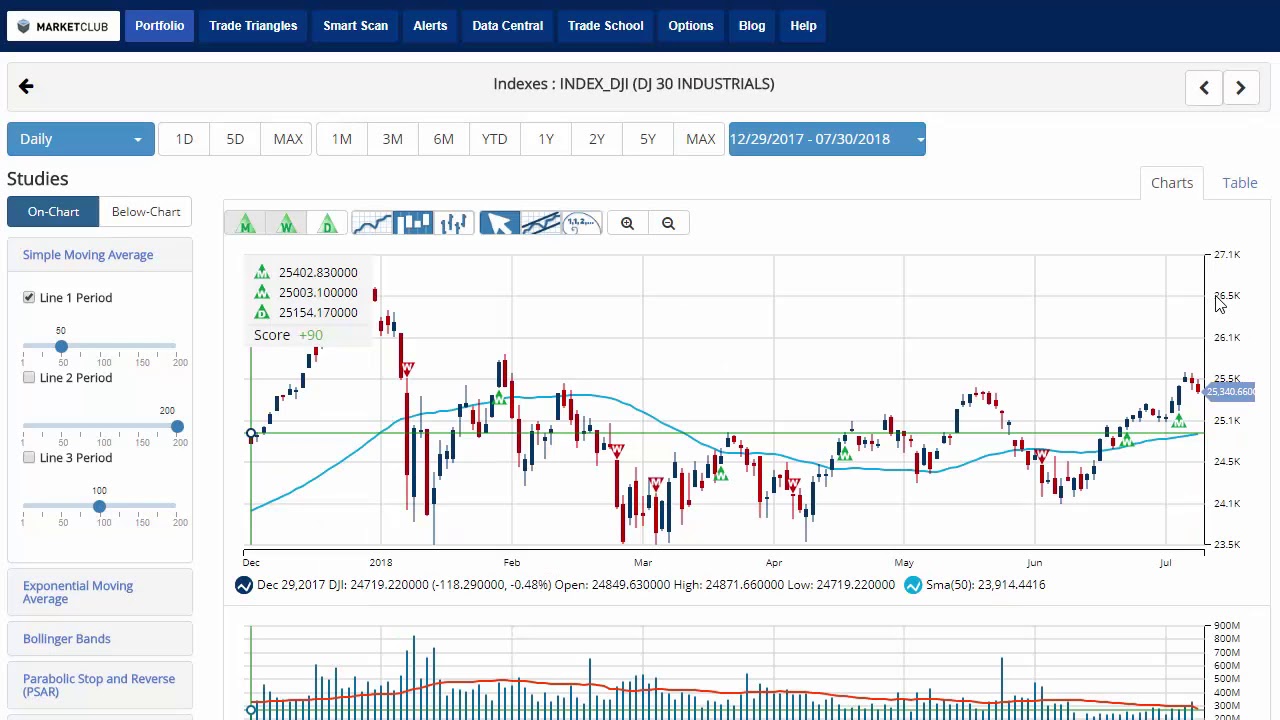Select Below-Chart studies toggle
The height and width of the screenshot is (720, 1280).
point(146,212)
